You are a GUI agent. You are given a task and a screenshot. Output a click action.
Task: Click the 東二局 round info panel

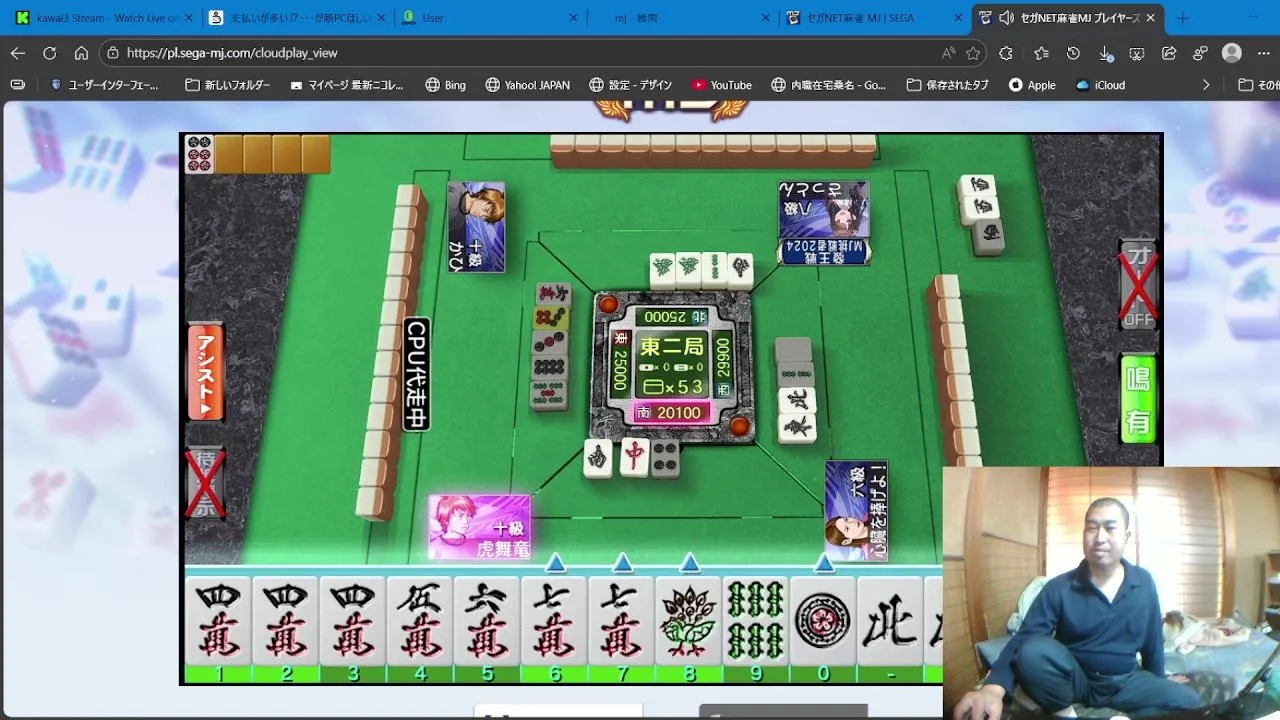coord(672,365)
